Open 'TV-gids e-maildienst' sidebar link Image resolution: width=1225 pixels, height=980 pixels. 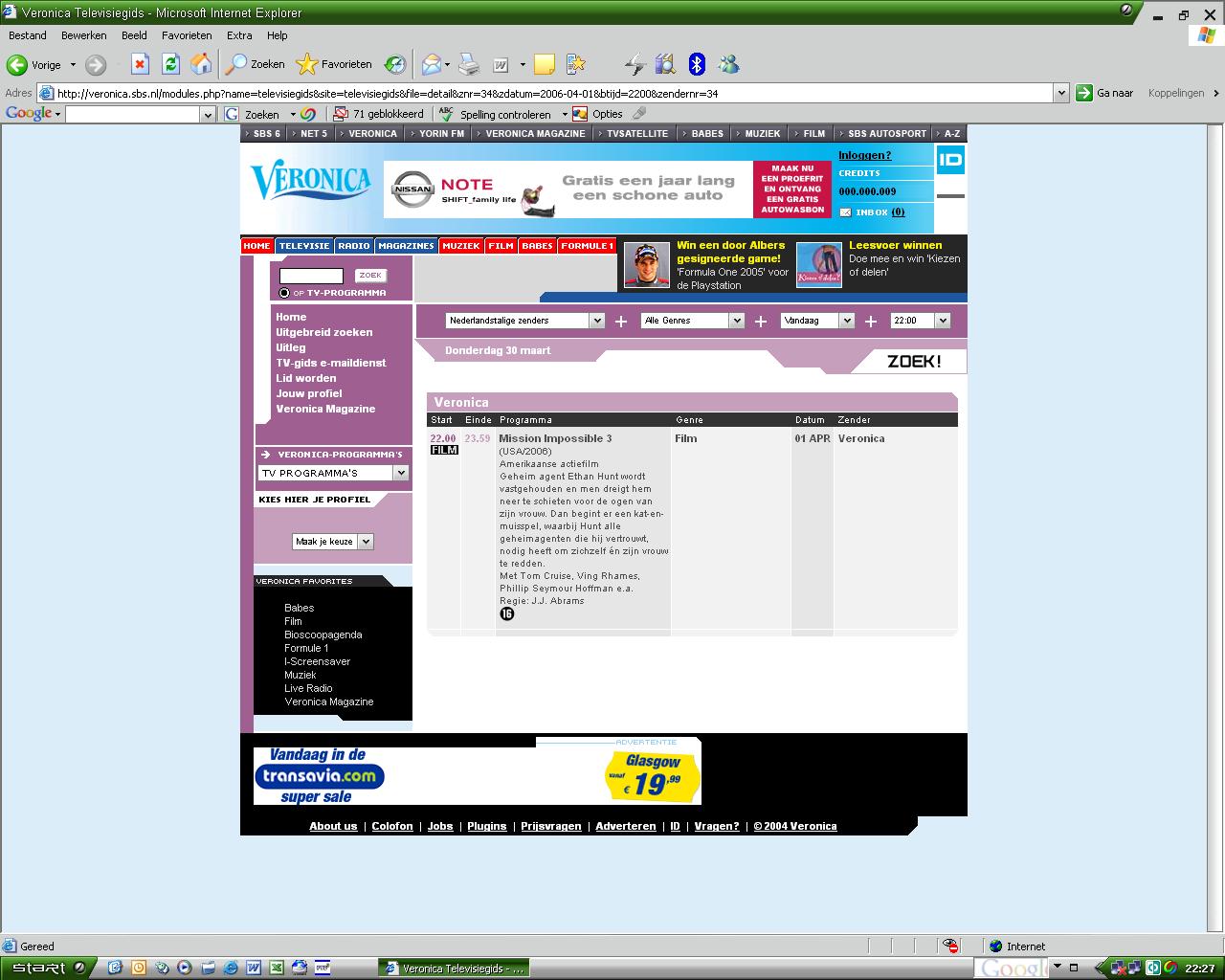(x=331, y=363)
